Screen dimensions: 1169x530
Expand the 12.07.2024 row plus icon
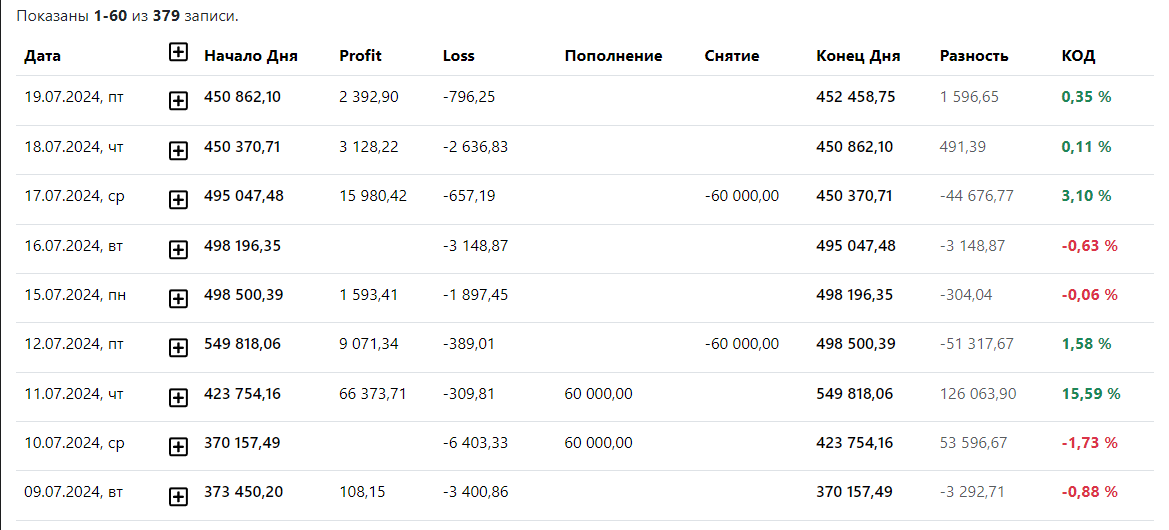(x=178, y=348)
